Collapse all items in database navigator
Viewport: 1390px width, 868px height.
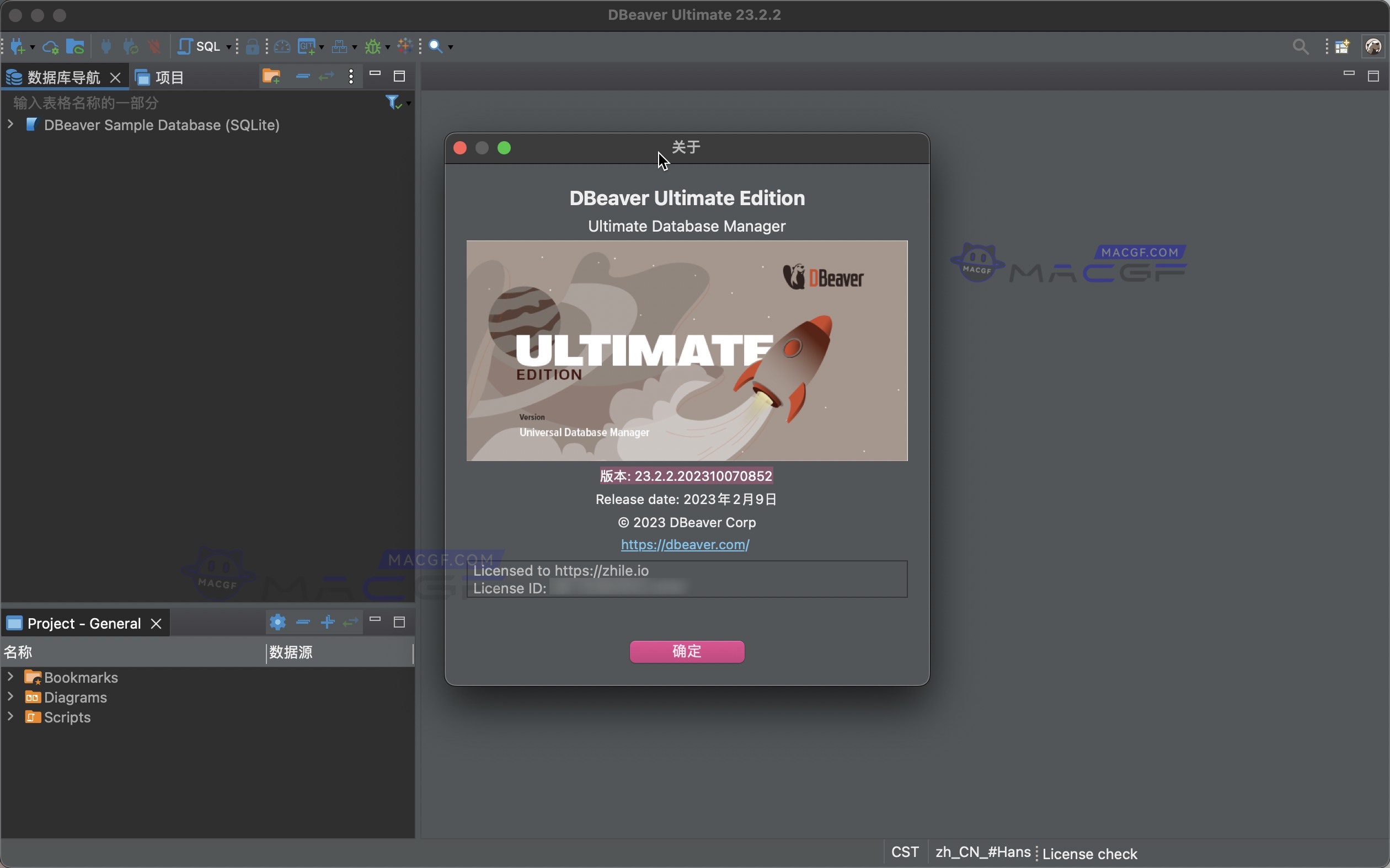tap(302, 76)
